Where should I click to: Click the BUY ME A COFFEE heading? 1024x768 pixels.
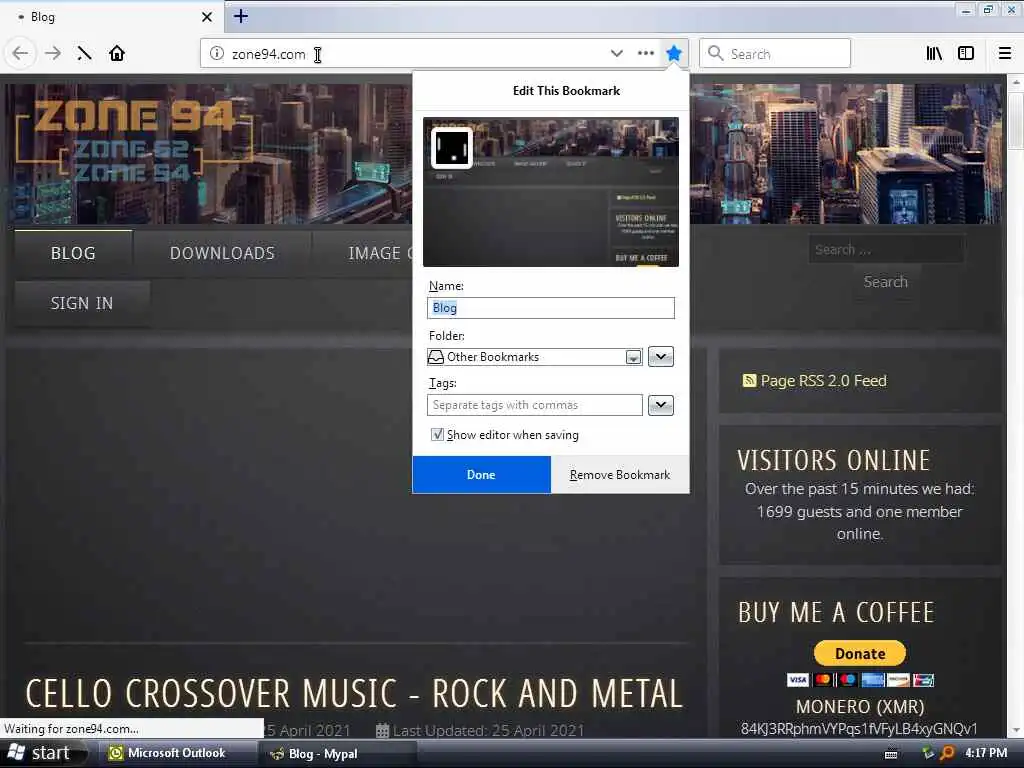point(836,613)
